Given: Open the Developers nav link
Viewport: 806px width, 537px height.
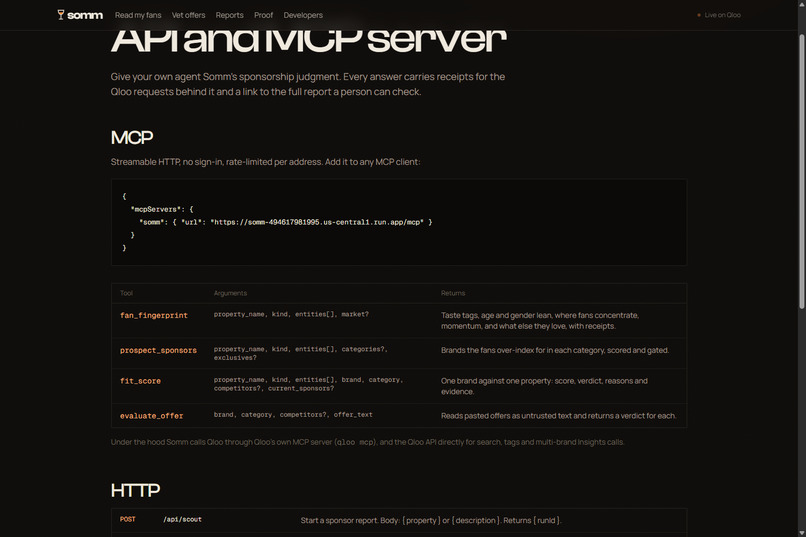Looking at the screenshot, I should tap(303, 15).
